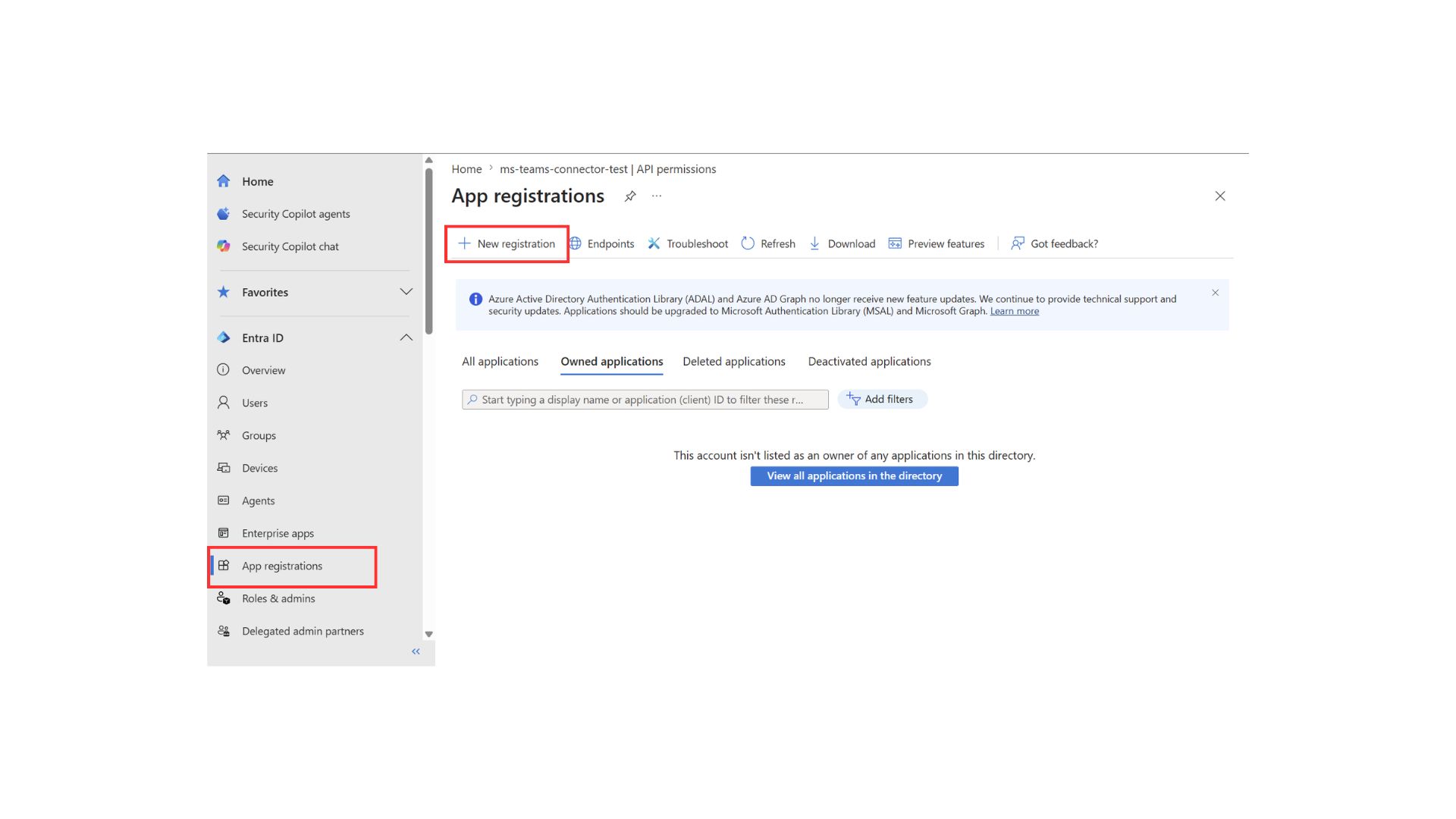Image resolution: width=1456 pixels, height=819 pixels.
Task: Go to Home breadcrumb link
Action: click(x=466, y=169)
